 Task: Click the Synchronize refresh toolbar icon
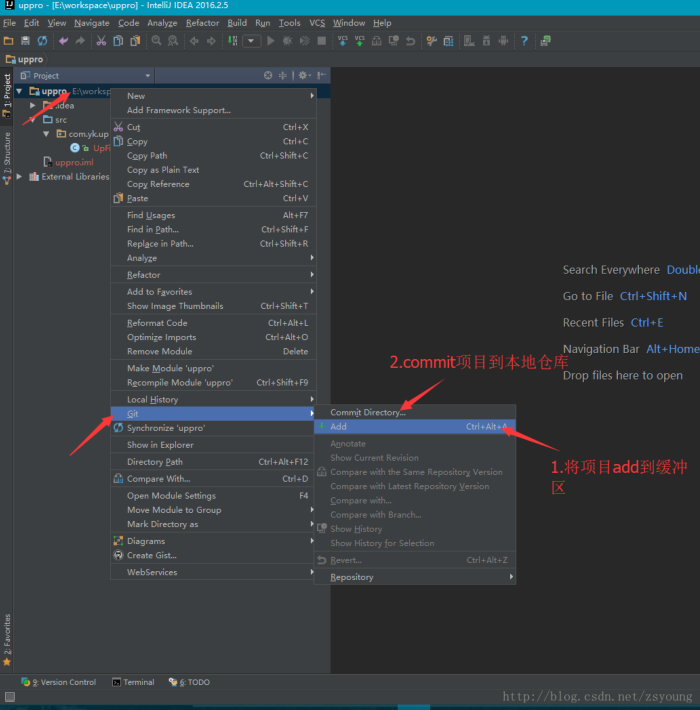pyautogui.click(x=42, y=41)
